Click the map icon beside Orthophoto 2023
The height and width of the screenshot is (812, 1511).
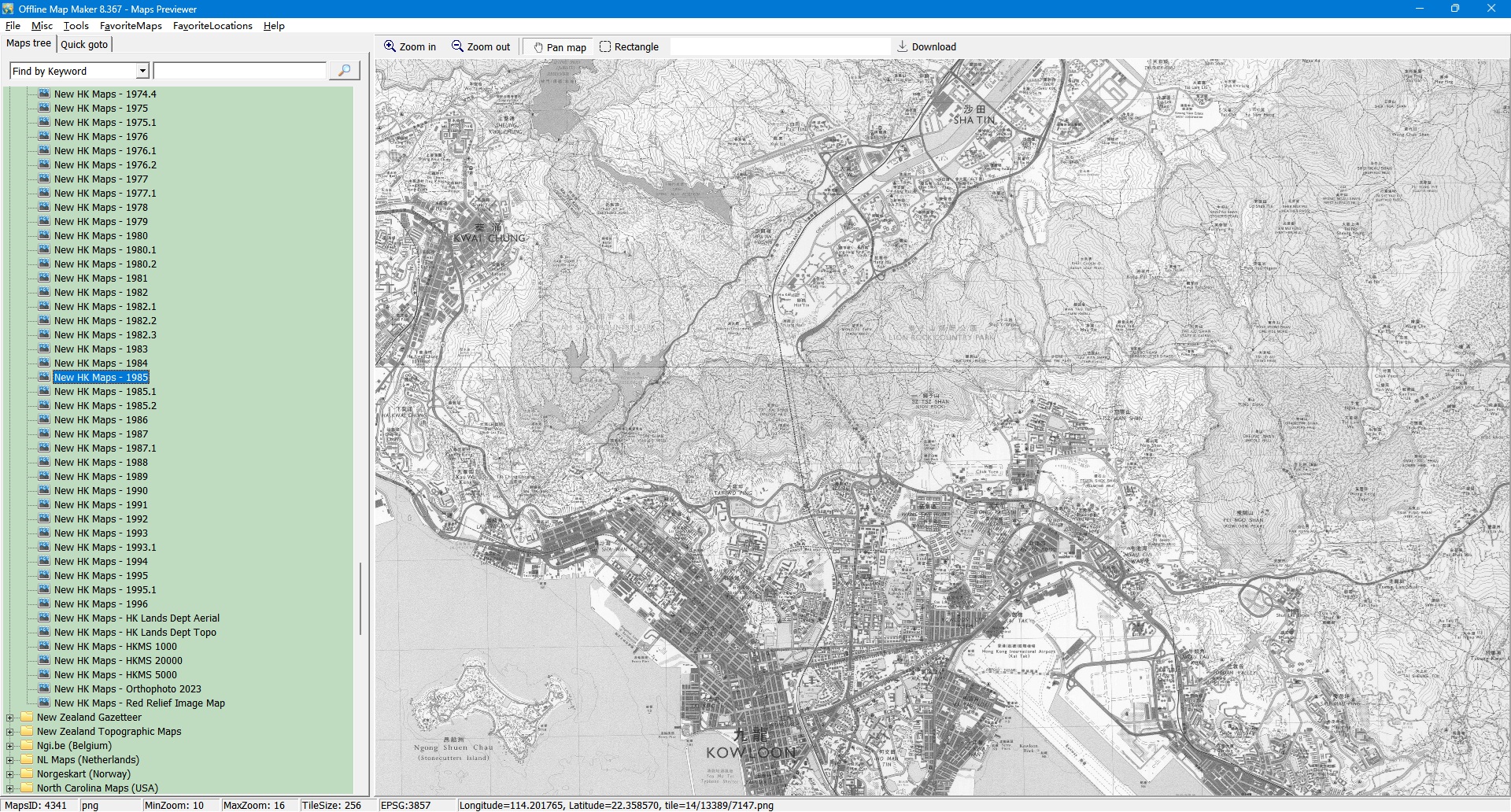pos(44,688)
